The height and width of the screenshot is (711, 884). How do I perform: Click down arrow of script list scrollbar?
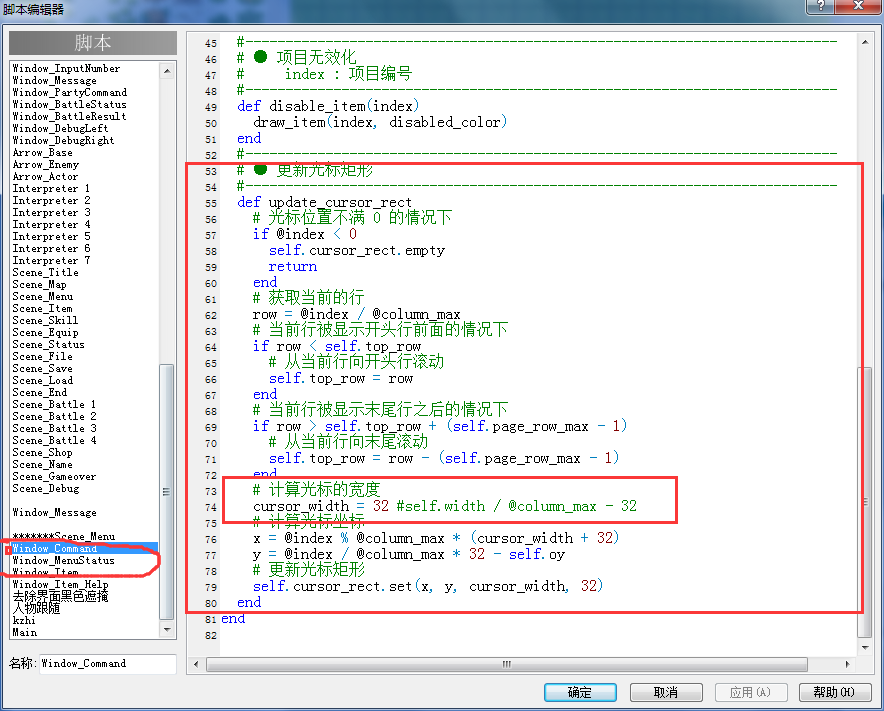[167, 629]
